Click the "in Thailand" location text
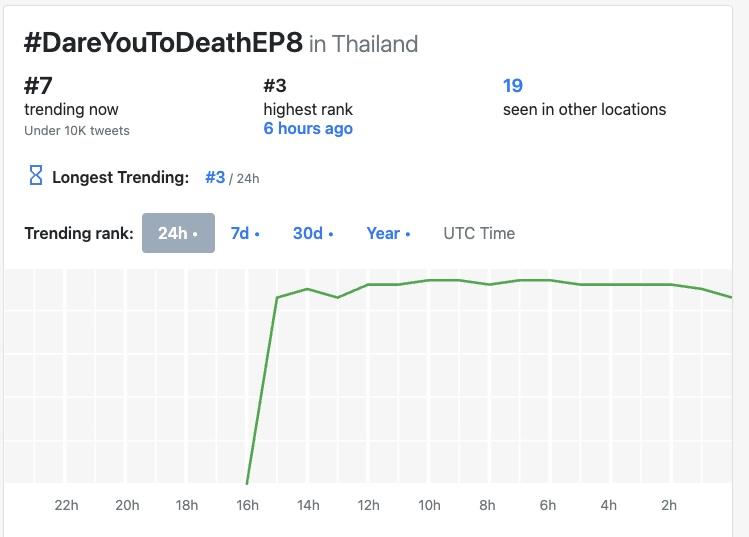 pyautogui.click(x=364, y=44)
